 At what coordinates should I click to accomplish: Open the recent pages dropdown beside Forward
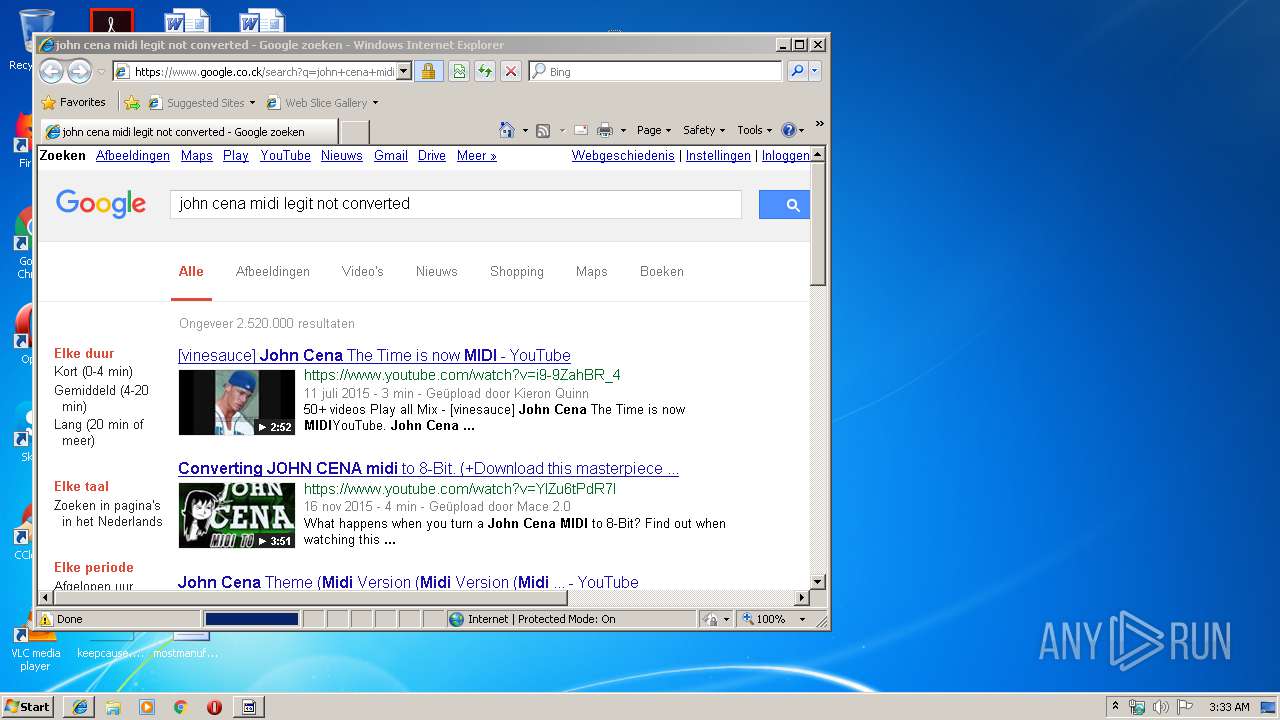click(101, 72)
